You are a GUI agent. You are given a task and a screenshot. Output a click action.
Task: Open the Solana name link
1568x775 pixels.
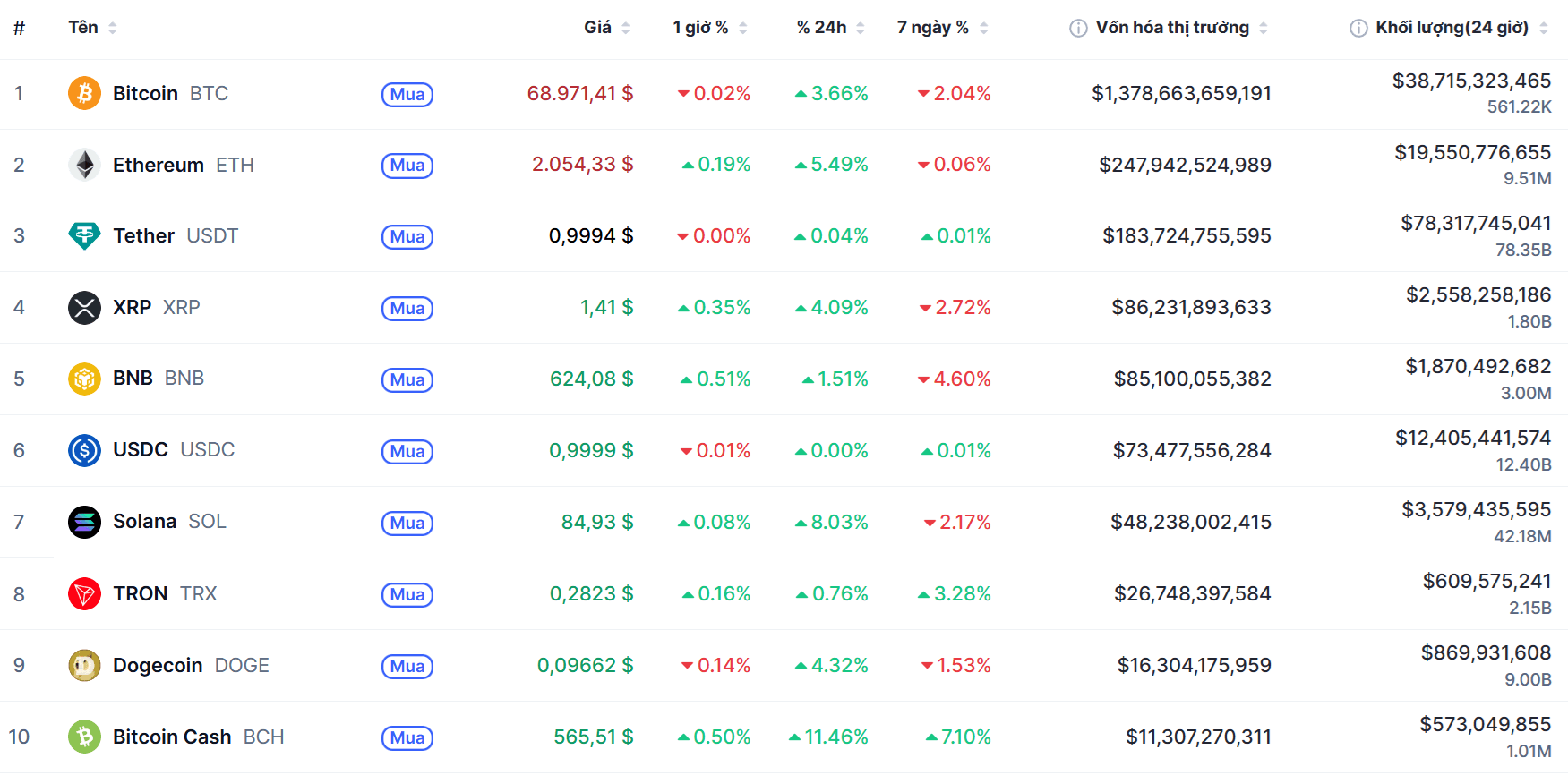(x=144, y=521)
